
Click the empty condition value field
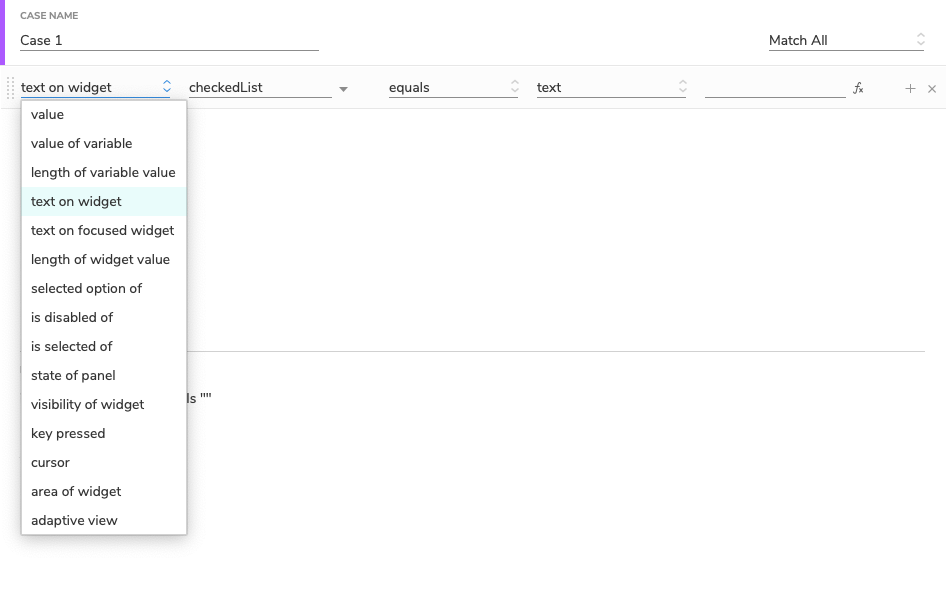point(774,88)
